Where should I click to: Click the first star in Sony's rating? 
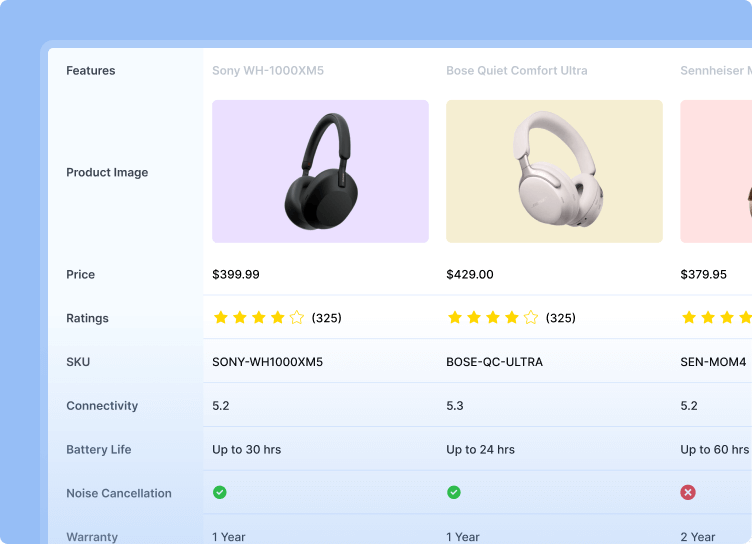pyautogui.click(x=221, y=318)
